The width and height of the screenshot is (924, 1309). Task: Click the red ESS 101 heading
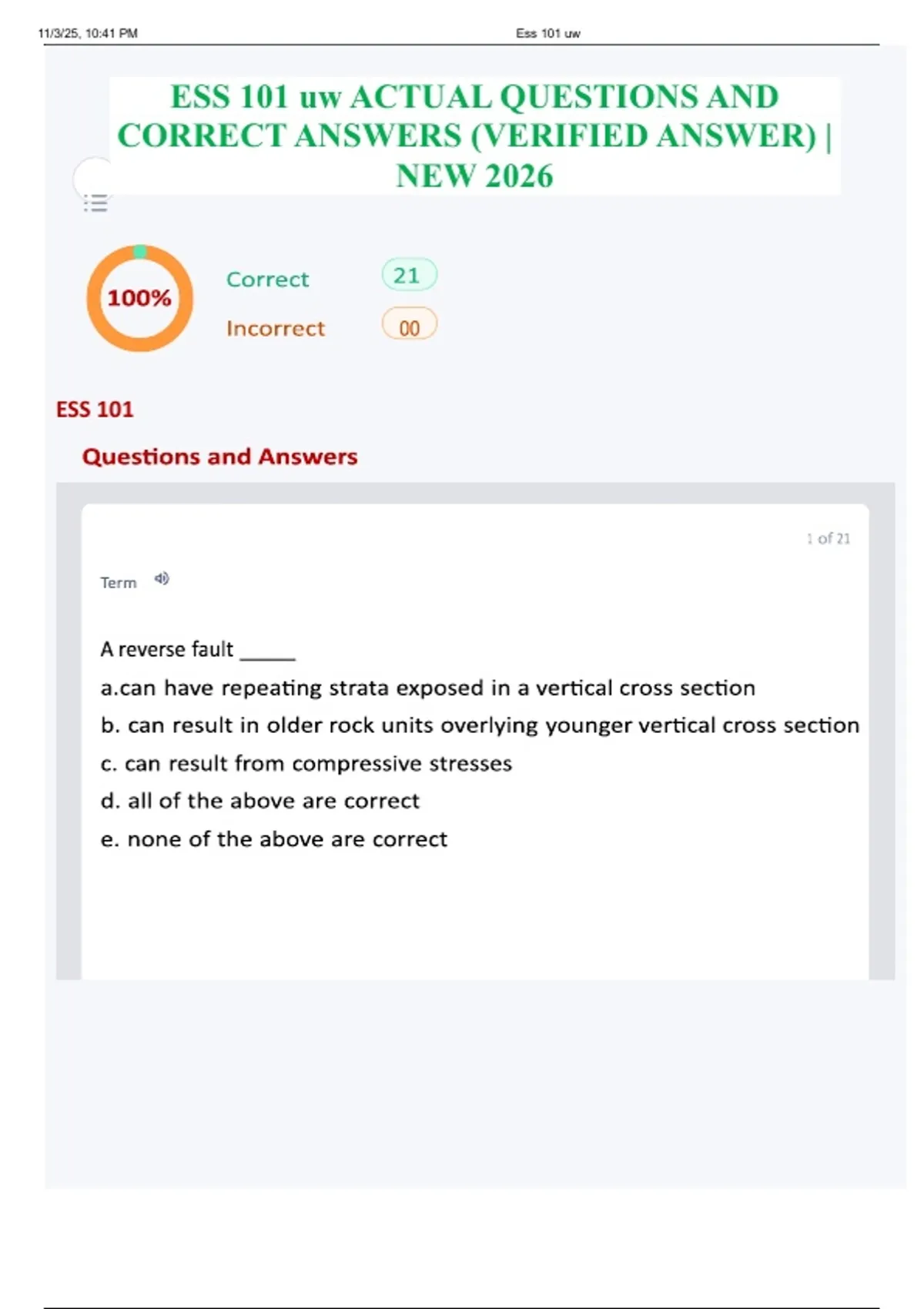[95, 409]
